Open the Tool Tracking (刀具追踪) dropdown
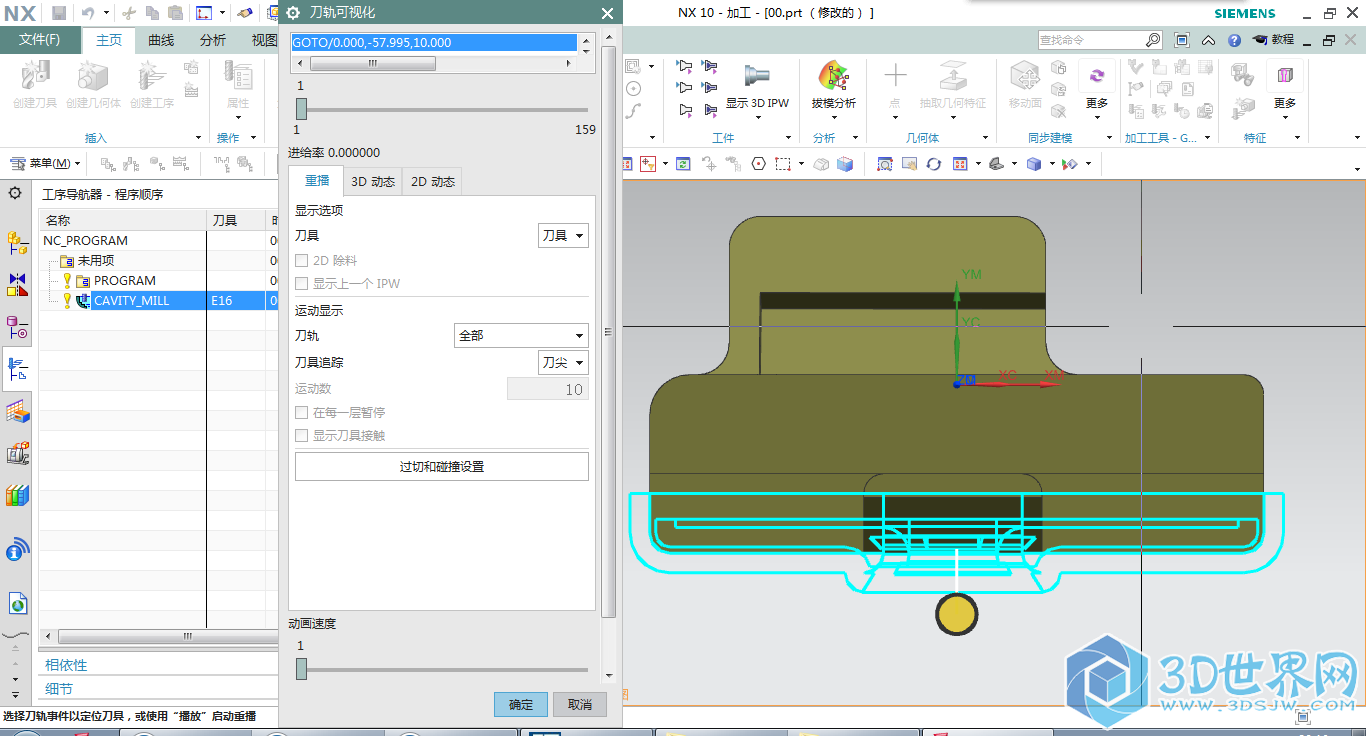The height and width of the screenshot is (736, 1366). 563,362
